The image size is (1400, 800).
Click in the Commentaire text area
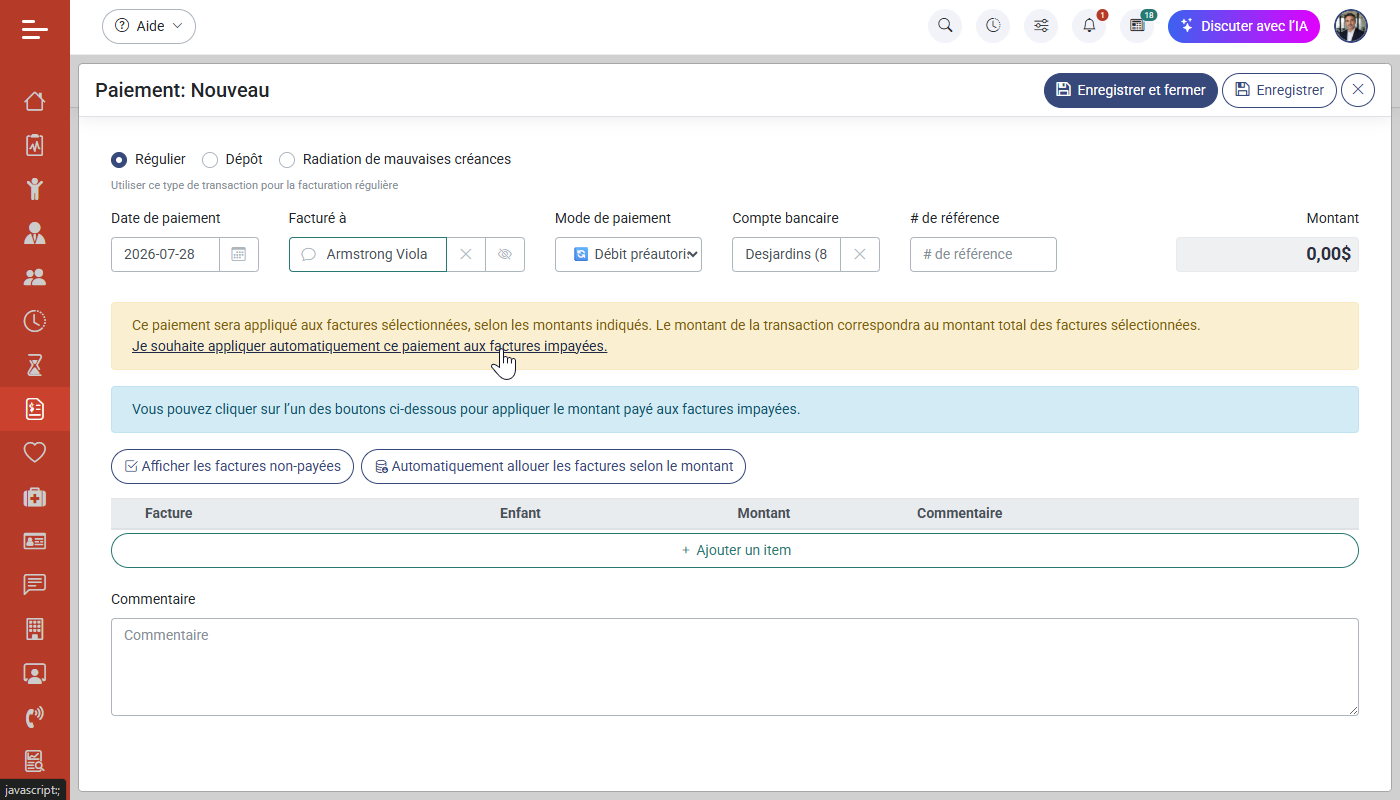(735, 667)
